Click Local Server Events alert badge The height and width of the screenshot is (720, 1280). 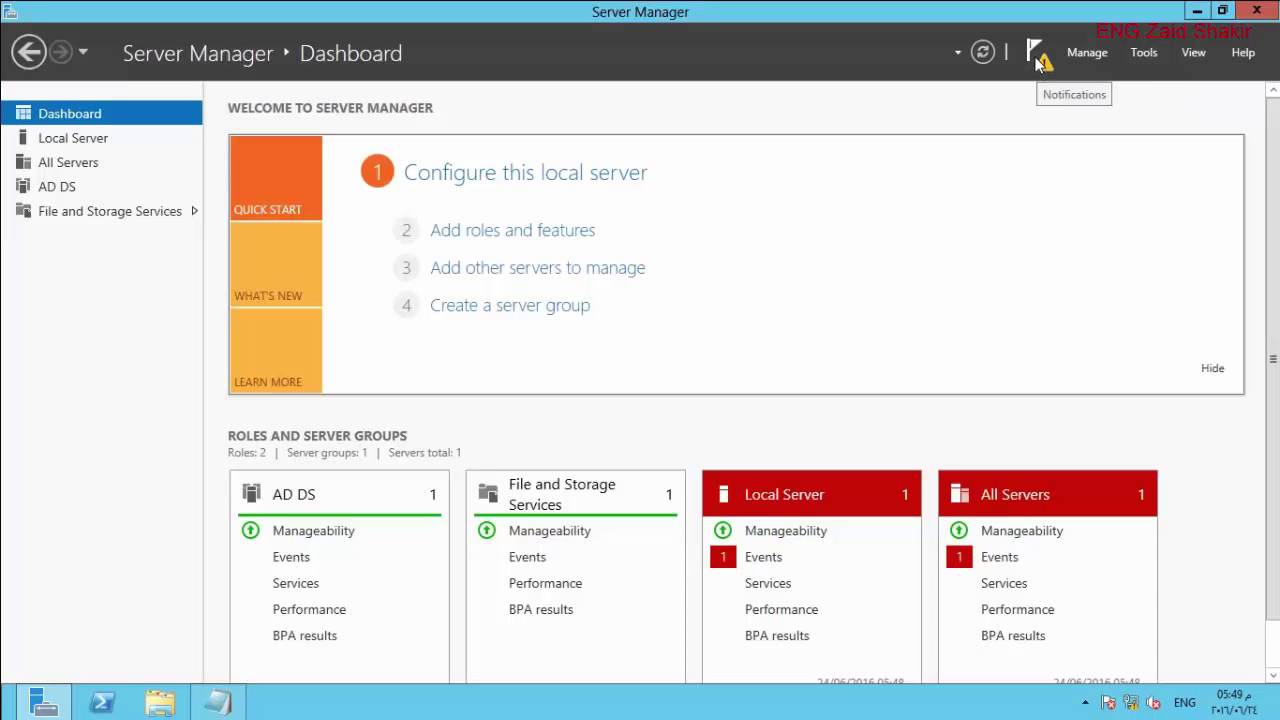pos(723,557)
